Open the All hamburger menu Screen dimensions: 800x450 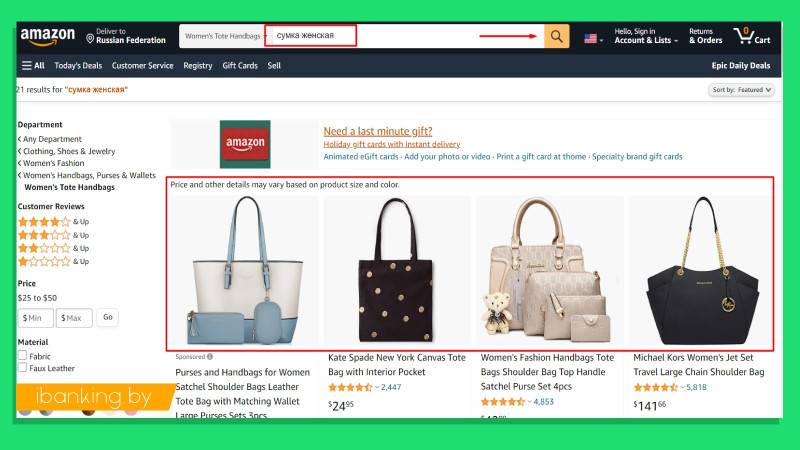(33, 65)
